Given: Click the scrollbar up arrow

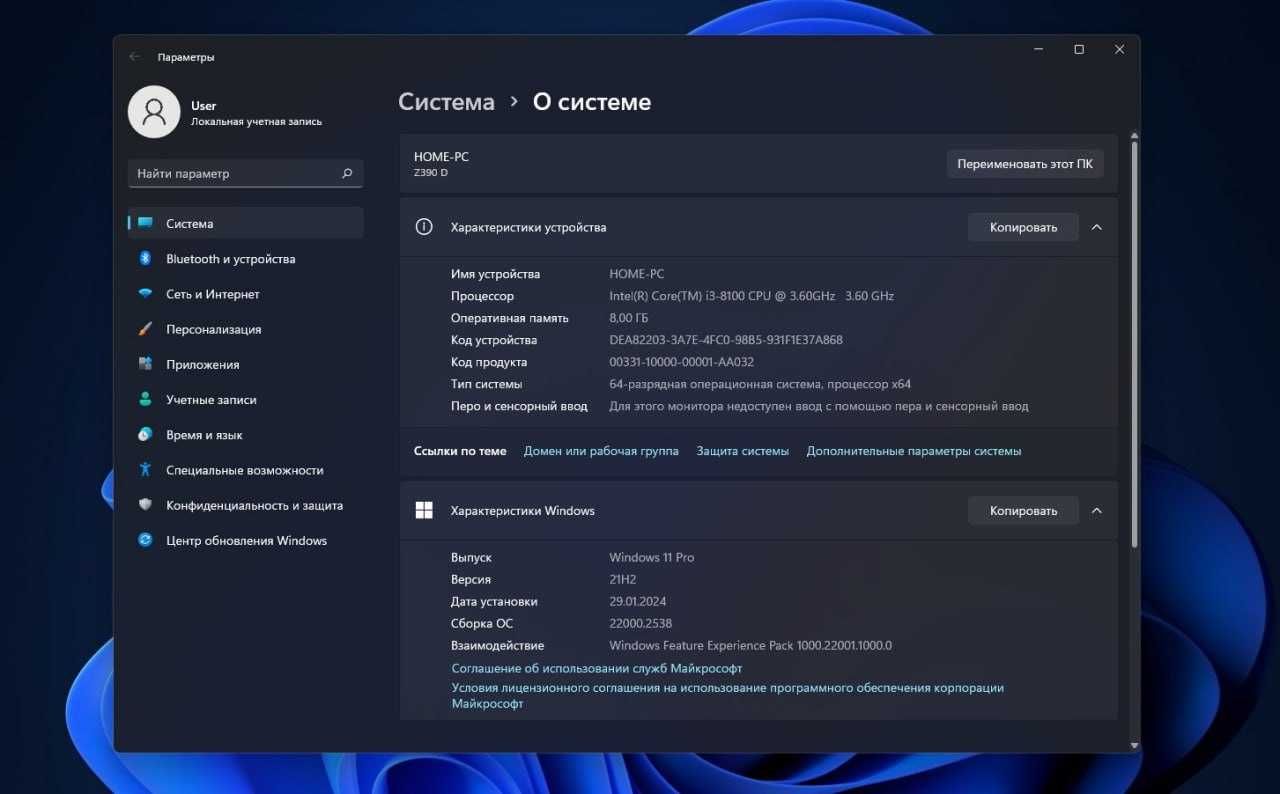Looking at the screenshot, I should (1134, 134).
